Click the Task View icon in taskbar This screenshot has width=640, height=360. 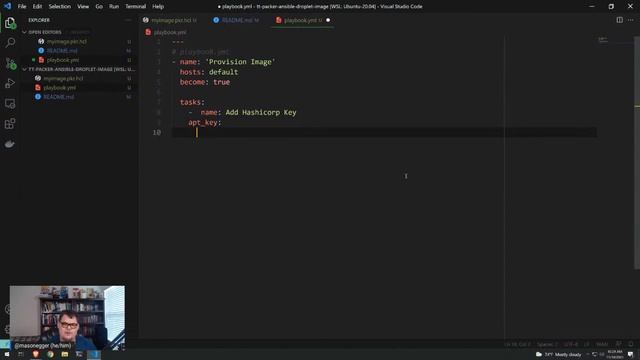pyautogui.click(x=21, y=354)
